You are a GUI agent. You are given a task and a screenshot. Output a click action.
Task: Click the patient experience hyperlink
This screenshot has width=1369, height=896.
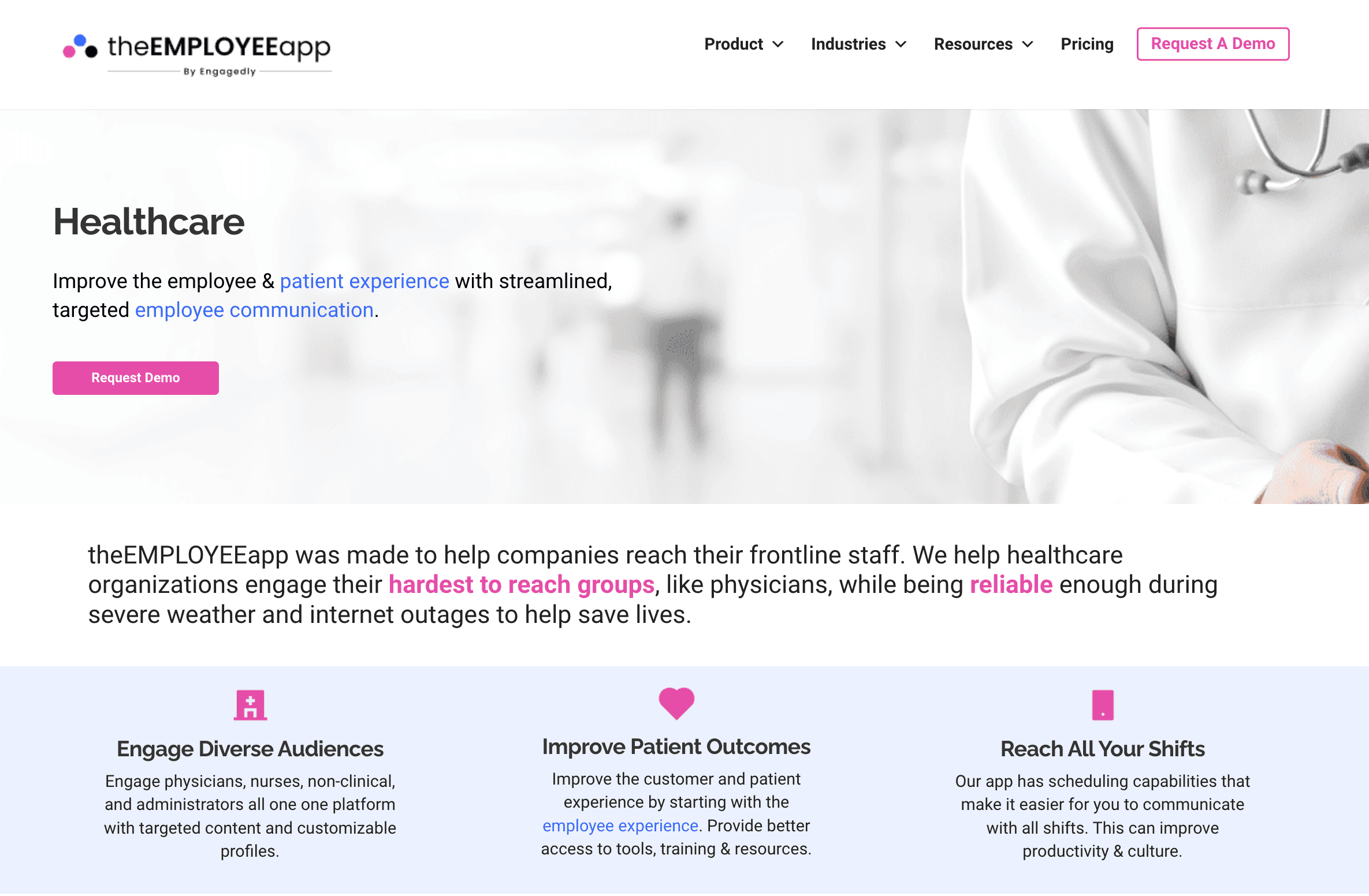click(x=364, y=281)
